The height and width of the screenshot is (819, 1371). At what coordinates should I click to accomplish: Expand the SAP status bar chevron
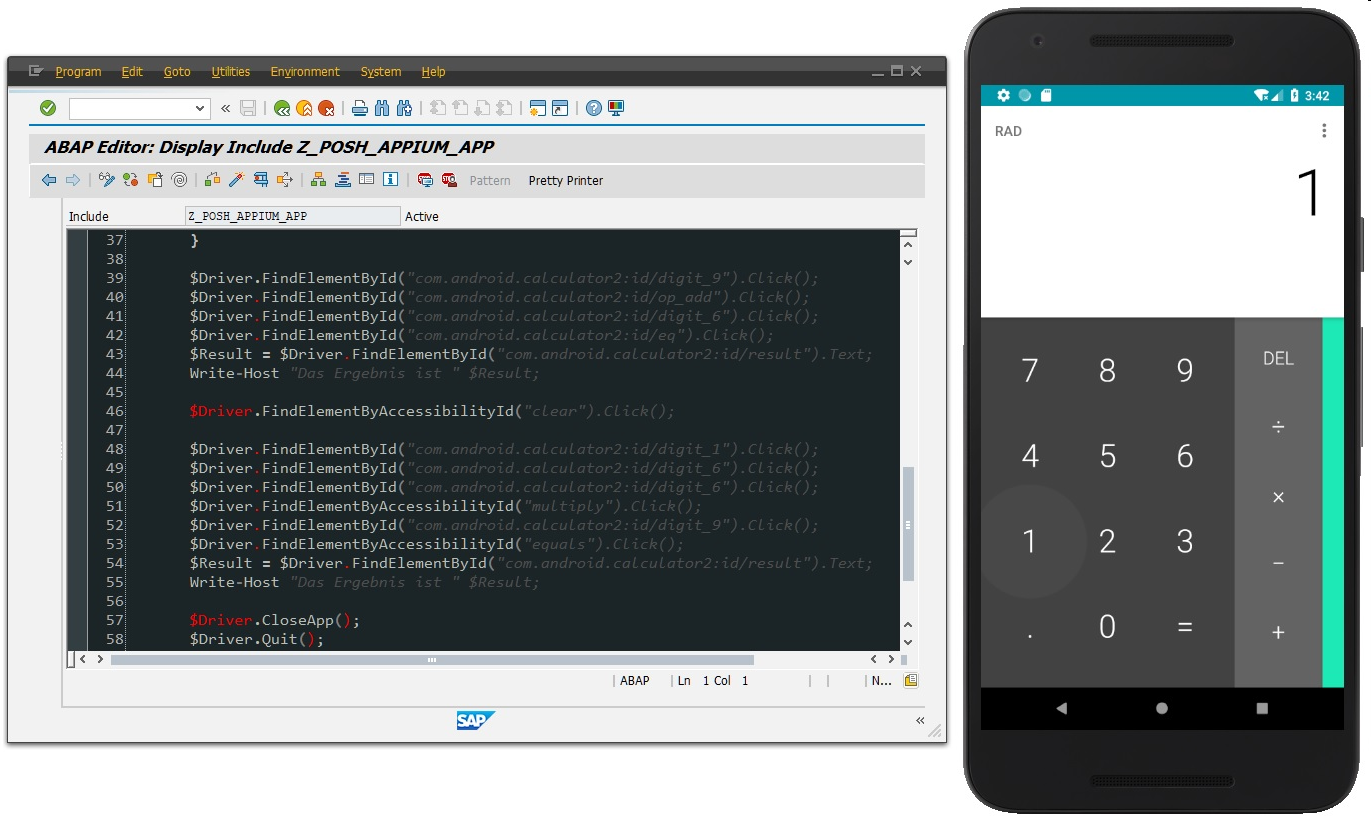tap(920, 720)
